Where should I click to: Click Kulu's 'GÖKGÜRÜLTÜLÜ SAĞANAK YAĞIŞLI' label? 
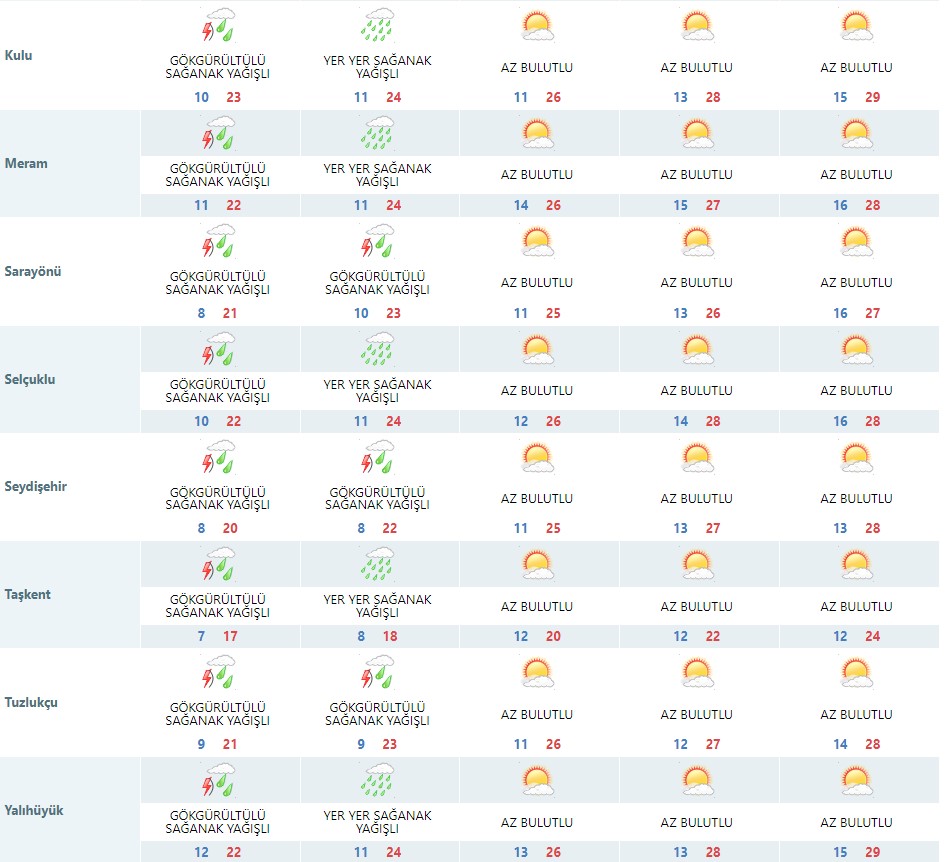click(x=218, y=67)
